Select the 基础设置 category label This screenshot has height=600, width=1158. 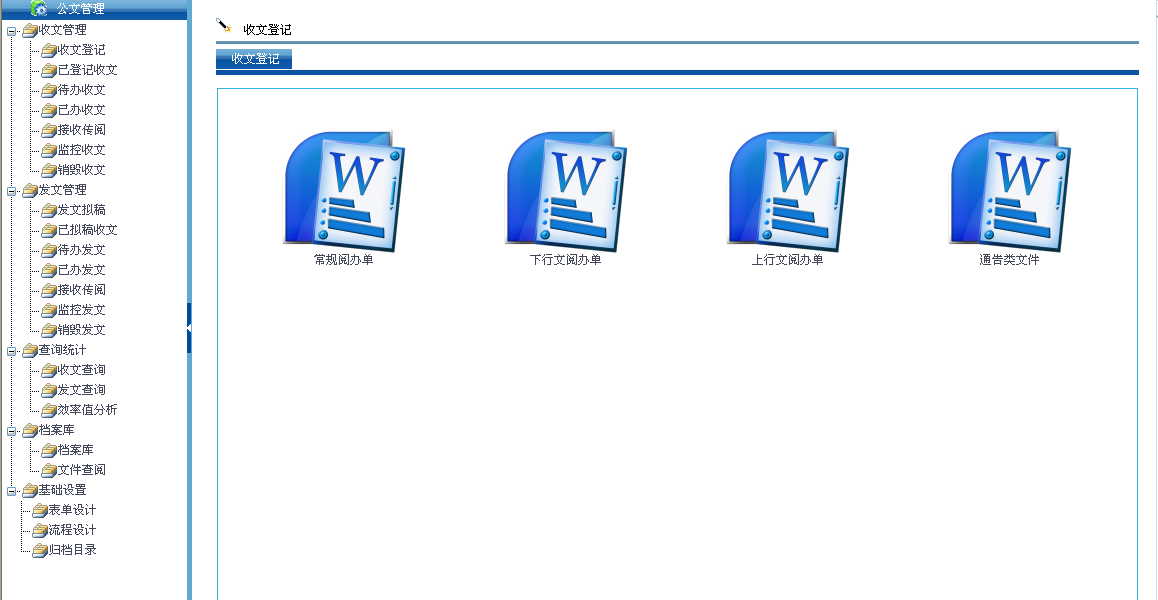[62, 490]
